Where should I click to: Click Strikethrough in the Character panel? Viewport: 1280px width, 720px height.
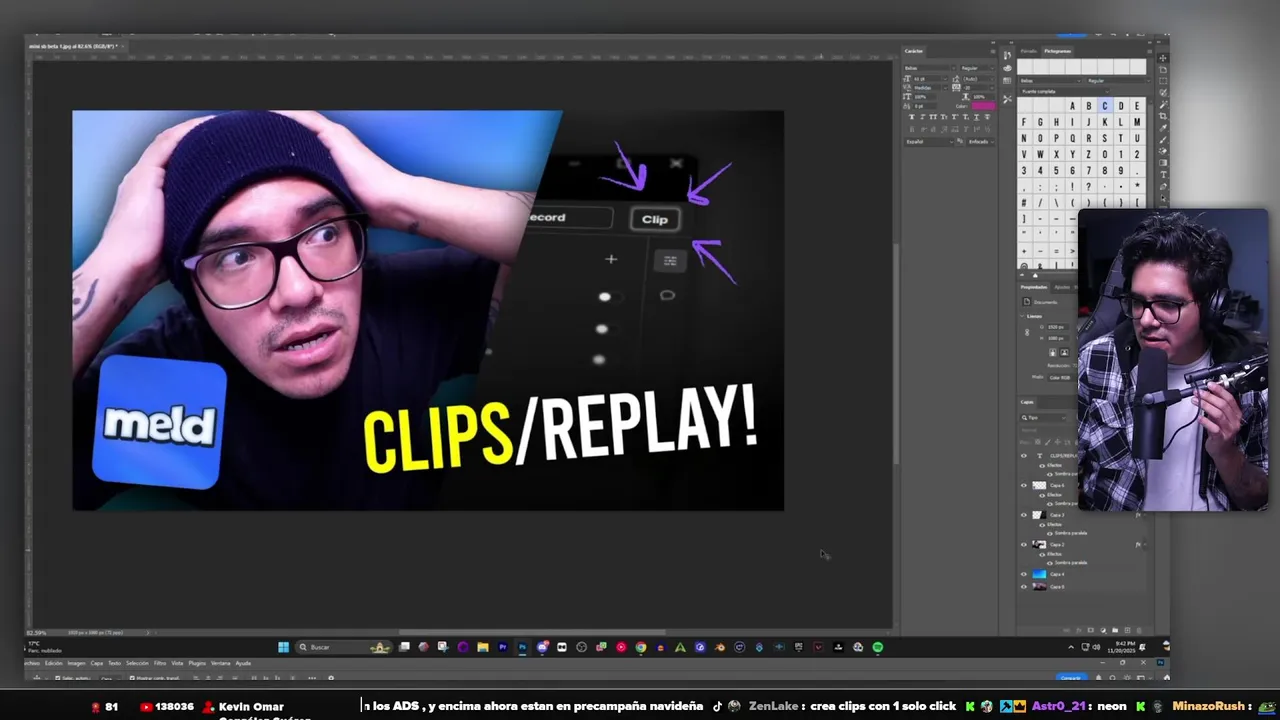point(987,117)
